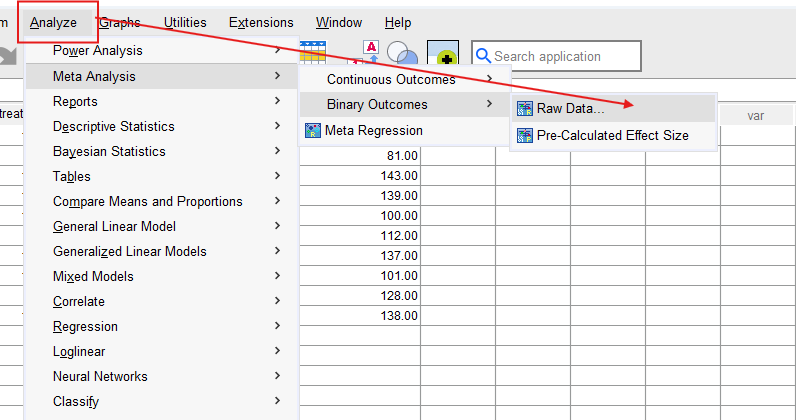Screen dimensions: 796x420
Task: Open the Graphs menu
Action: (x=119, y=22)
